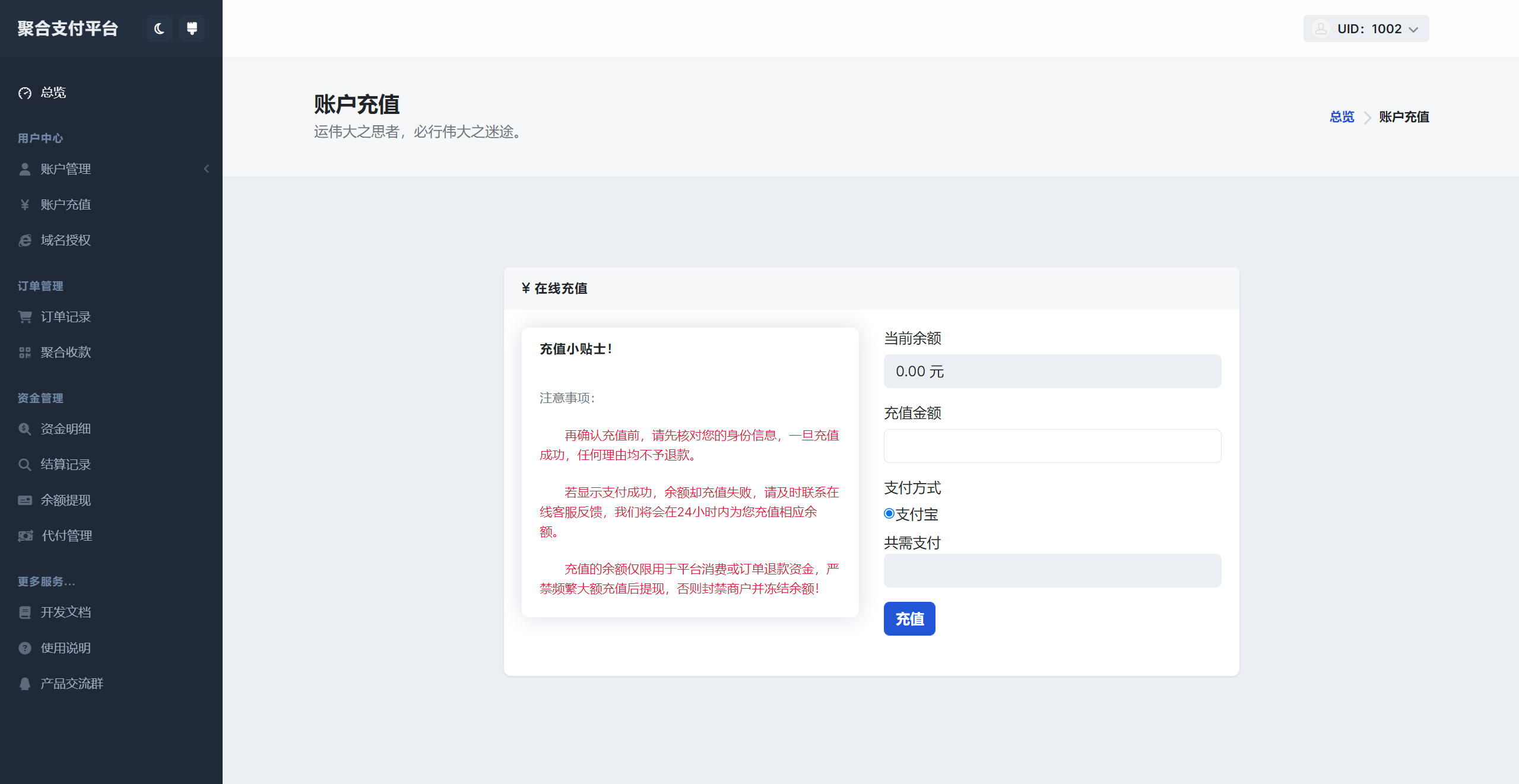Open 结算记录 menu item
This screenshot has width=1519, height=784.
tap(65, 465)
